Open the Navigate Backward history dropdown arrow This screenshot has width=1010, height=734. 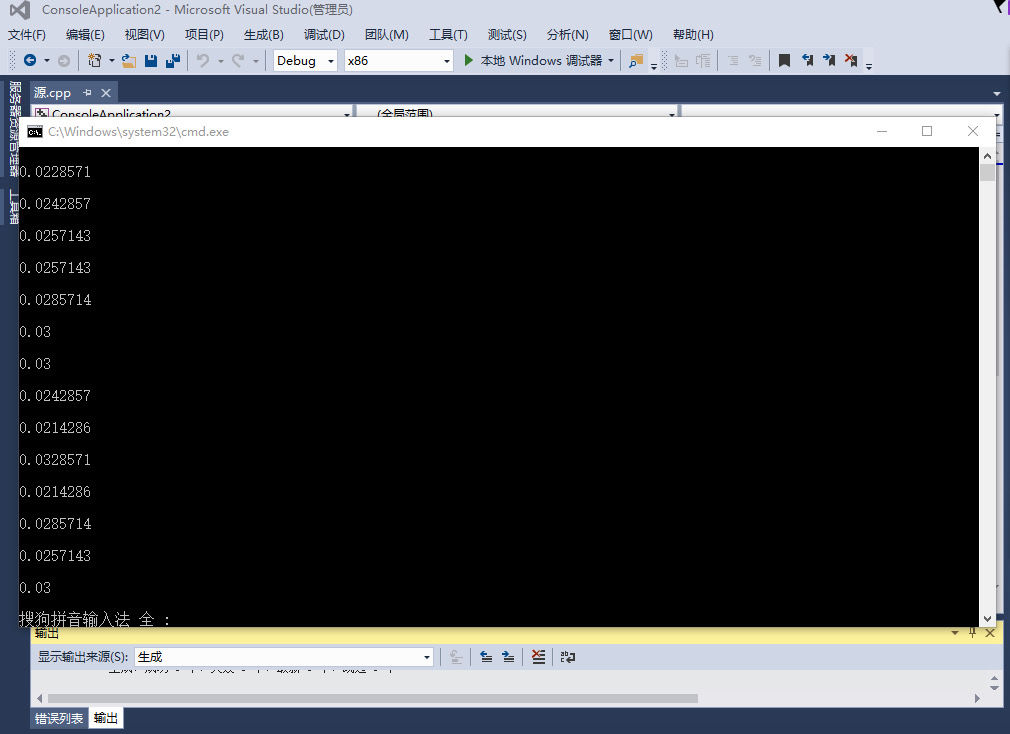click(x=46, y=61)
